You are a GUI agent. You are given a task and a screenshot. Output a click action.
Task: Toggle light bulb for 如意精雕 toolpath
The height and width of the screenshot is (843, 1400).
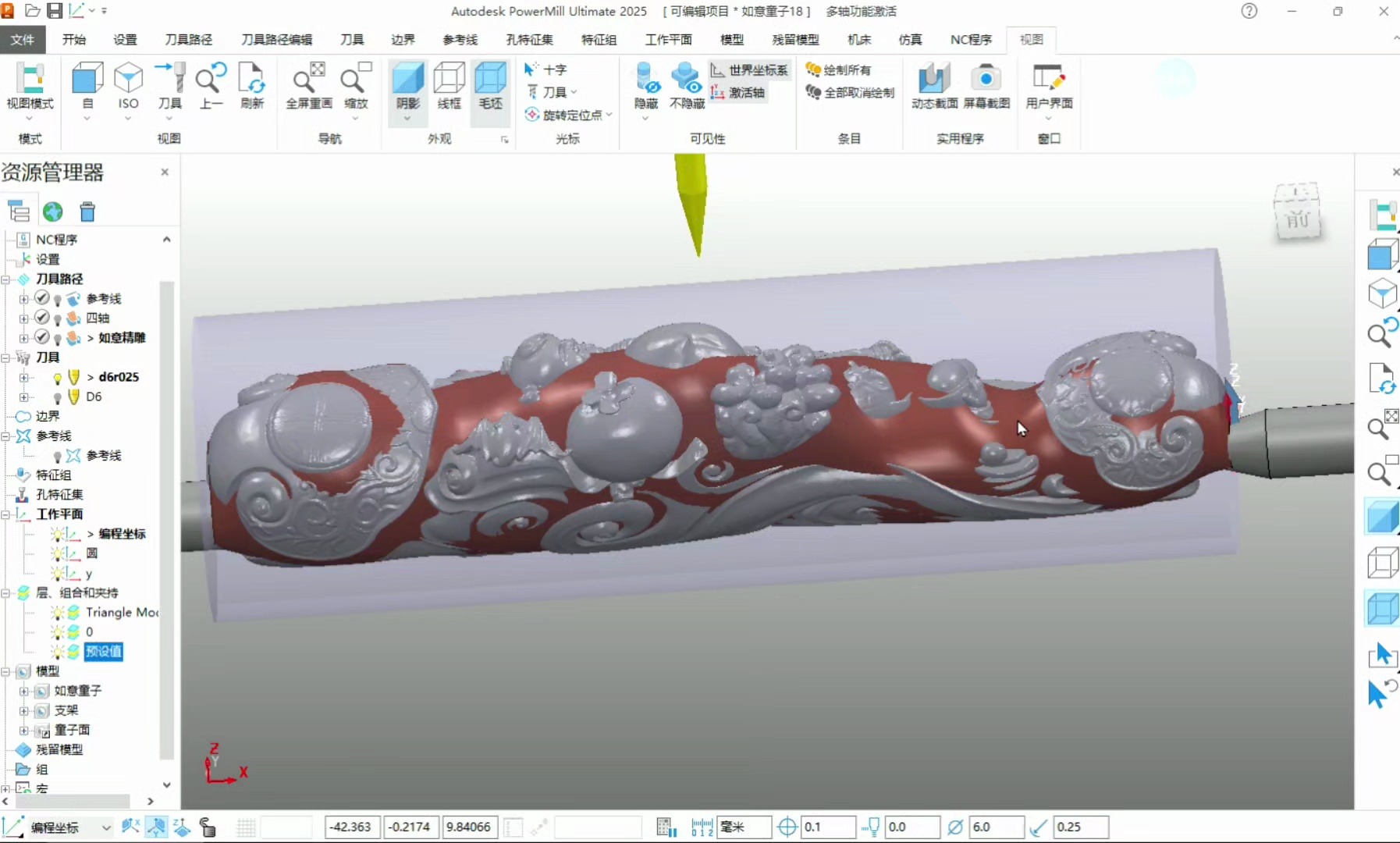[57, 339]
